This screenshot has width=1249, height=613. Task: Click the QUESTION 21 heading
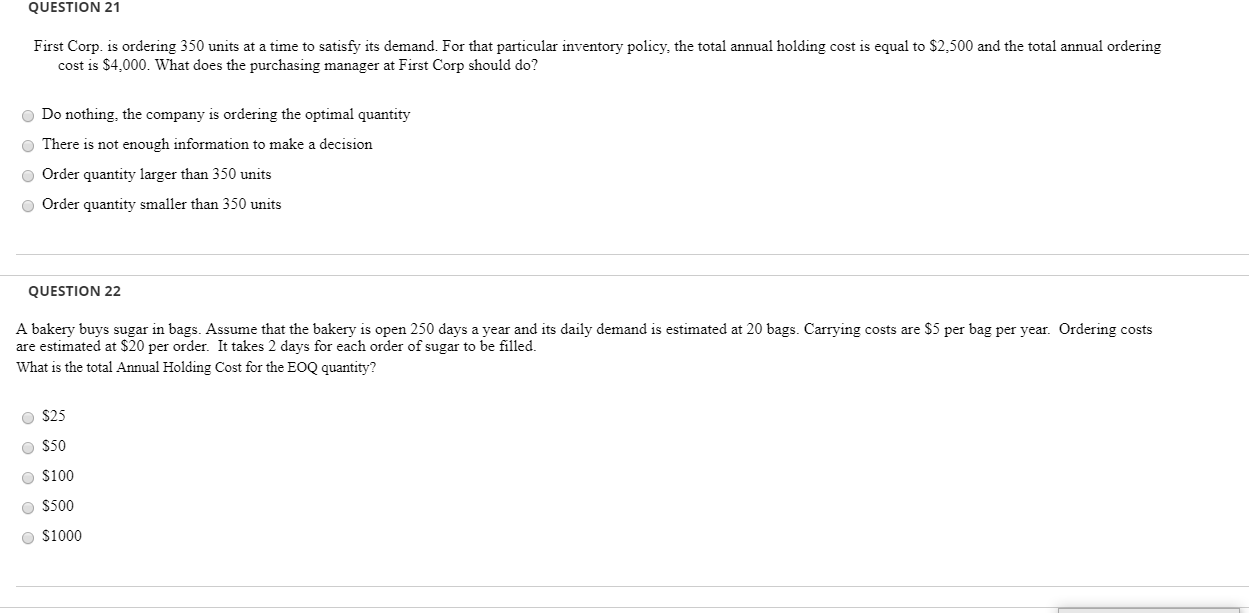[72, 8]
